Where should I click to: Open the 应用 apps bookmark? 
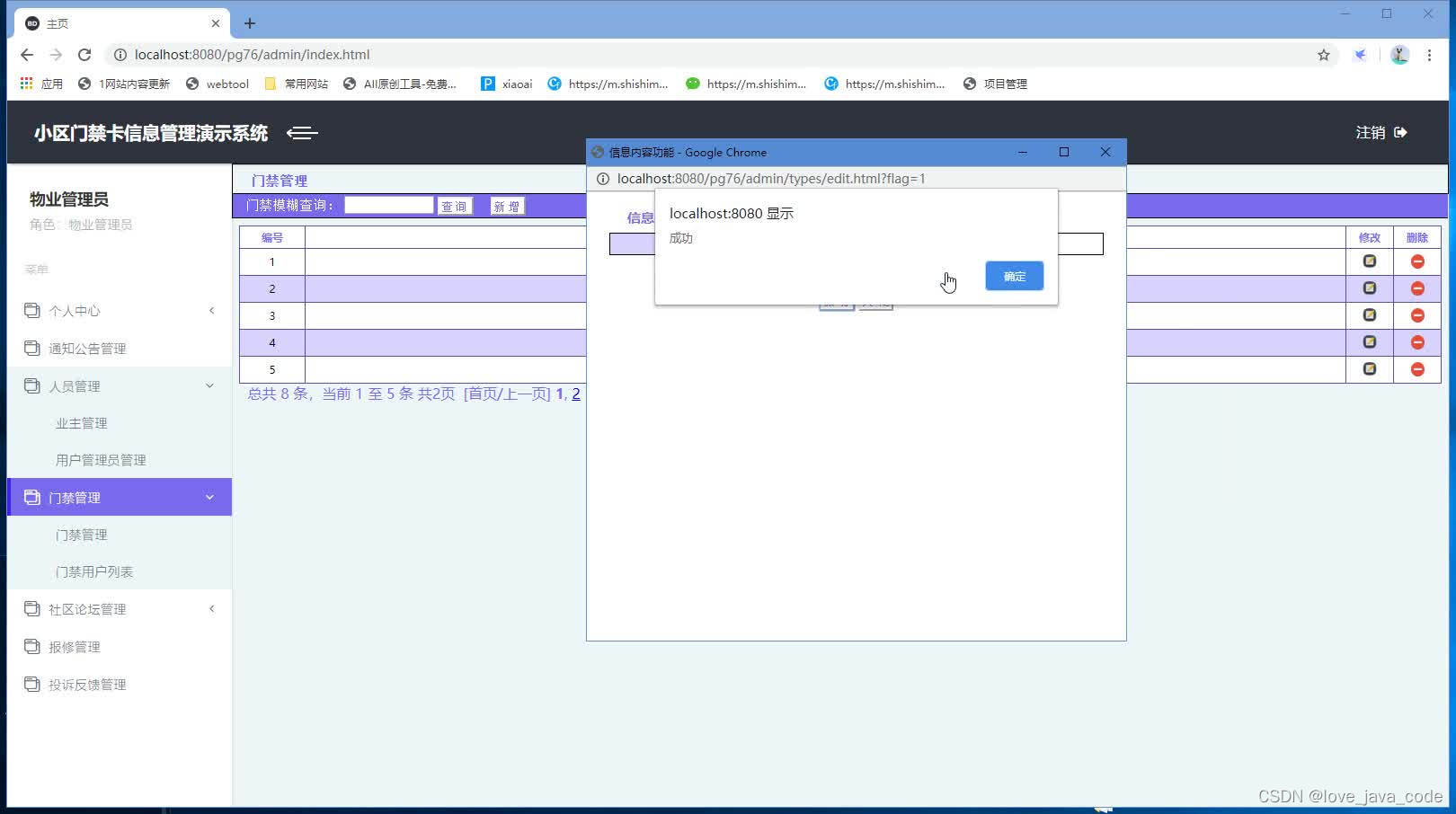click(x=41, y=84)
